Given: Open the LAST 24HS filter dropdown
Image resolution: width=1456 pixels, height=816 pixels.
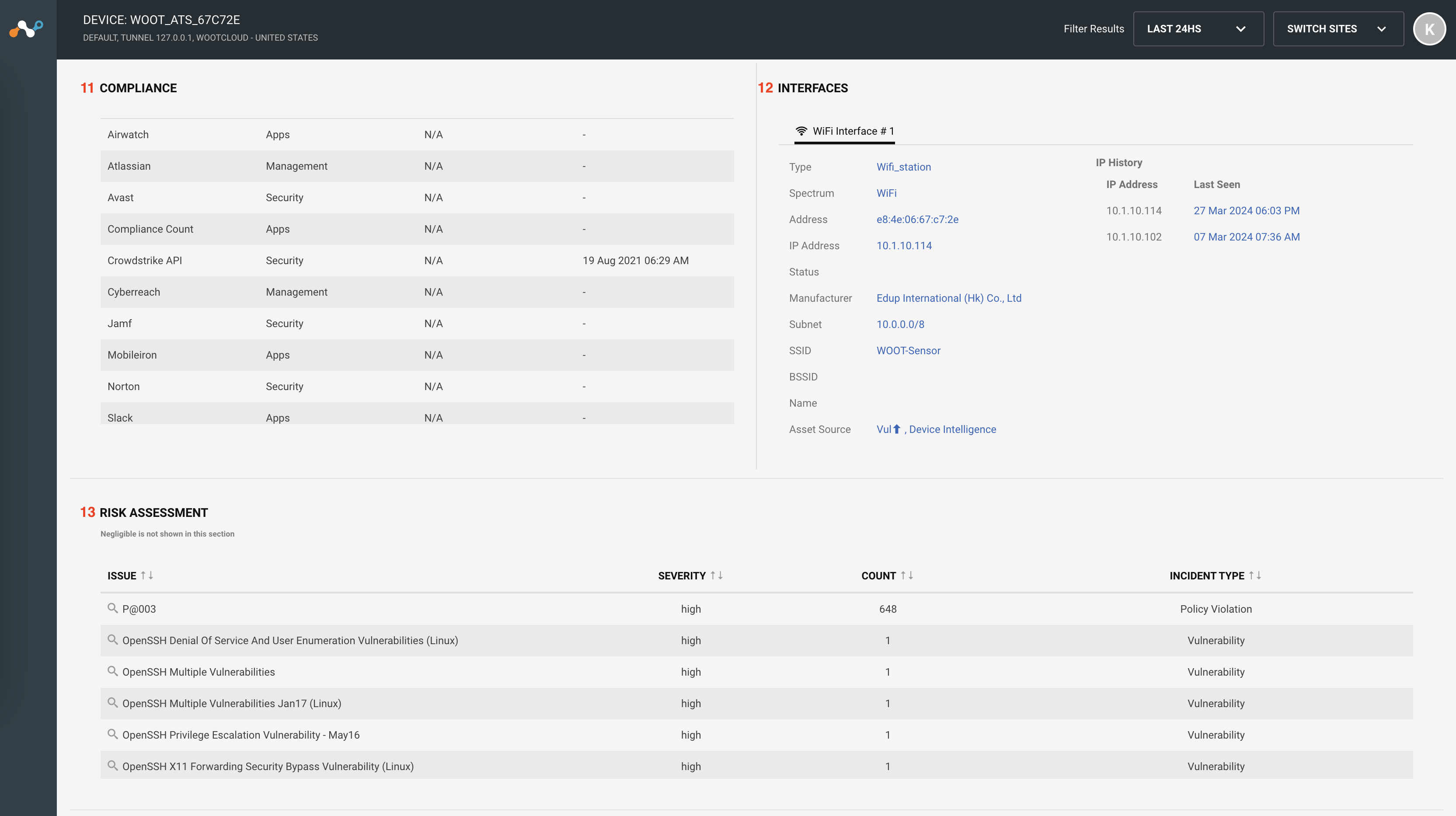Looking at the screenshot, I should tap(1198, 29).
